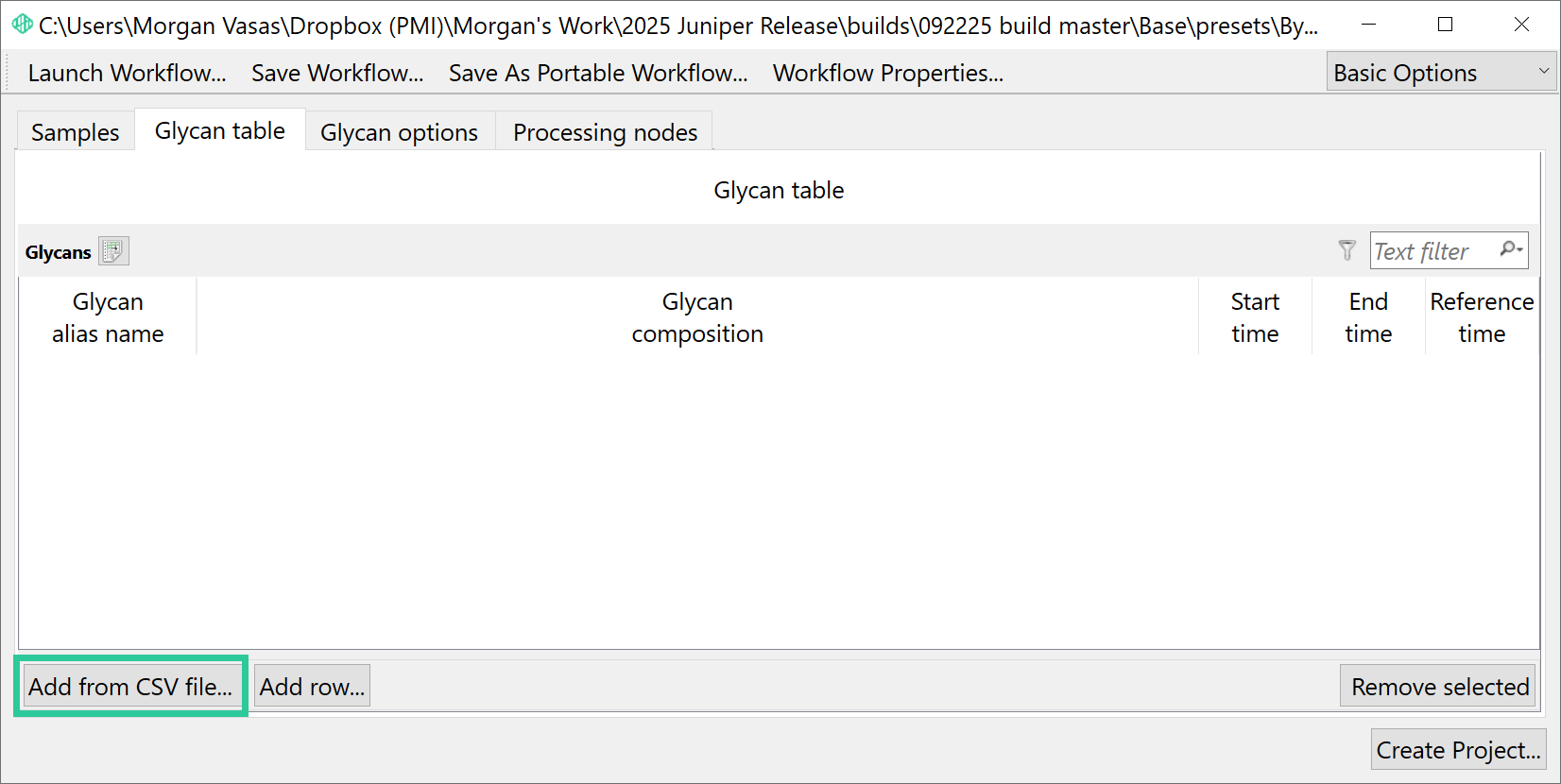Open the Glycan options tab
Image resolution: width=1561 pixels, height=784 pixels.
(400, 132)
